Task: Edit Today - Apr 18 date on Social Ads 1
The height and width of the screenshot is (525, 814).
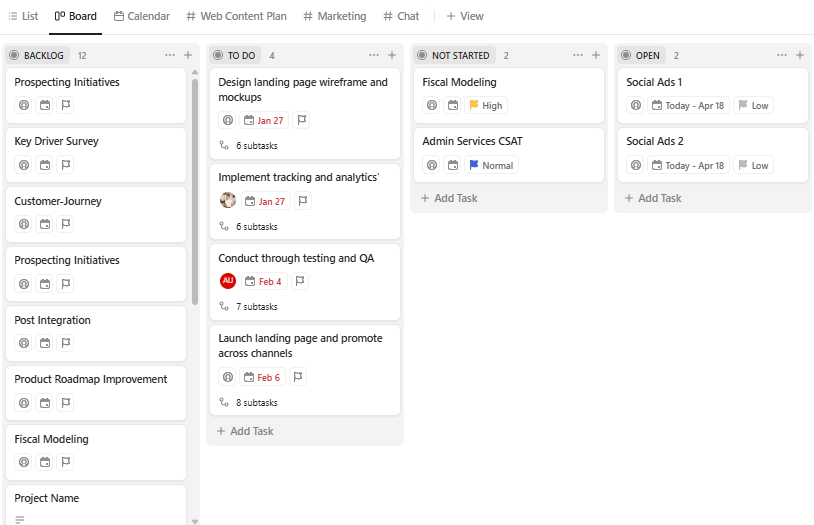Action: (688, 105)
